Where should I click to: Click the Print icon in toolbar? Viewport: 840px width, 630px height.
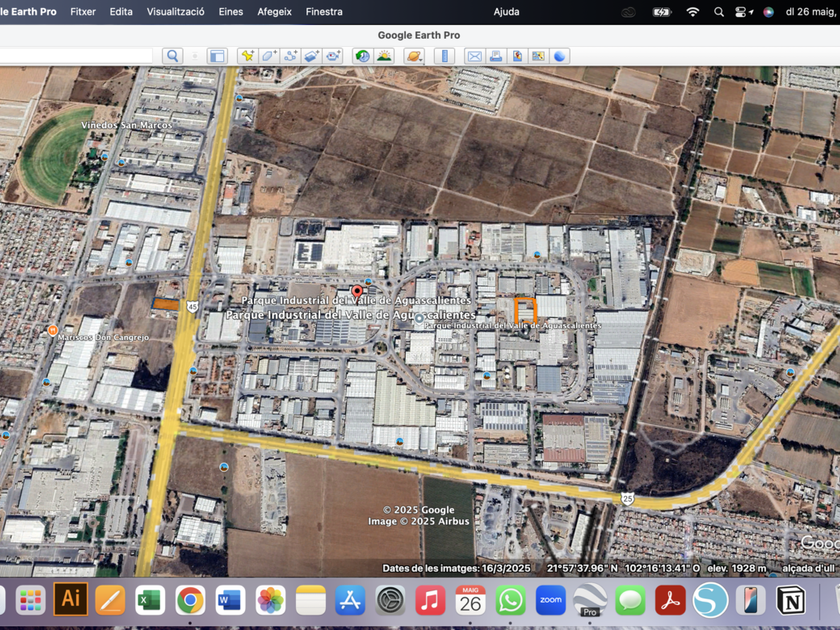click(496, 56)
